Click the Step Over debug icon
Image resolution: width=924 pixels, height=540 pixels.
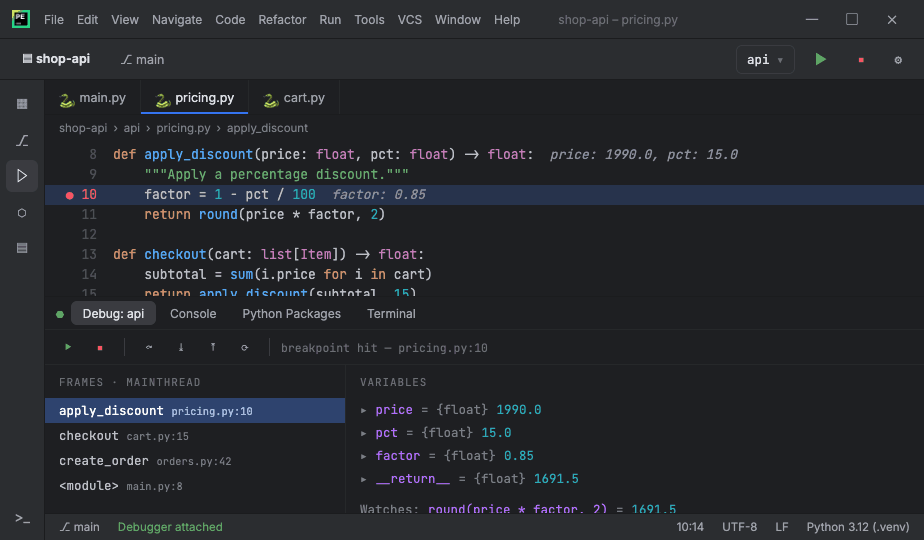coord(149,347)
